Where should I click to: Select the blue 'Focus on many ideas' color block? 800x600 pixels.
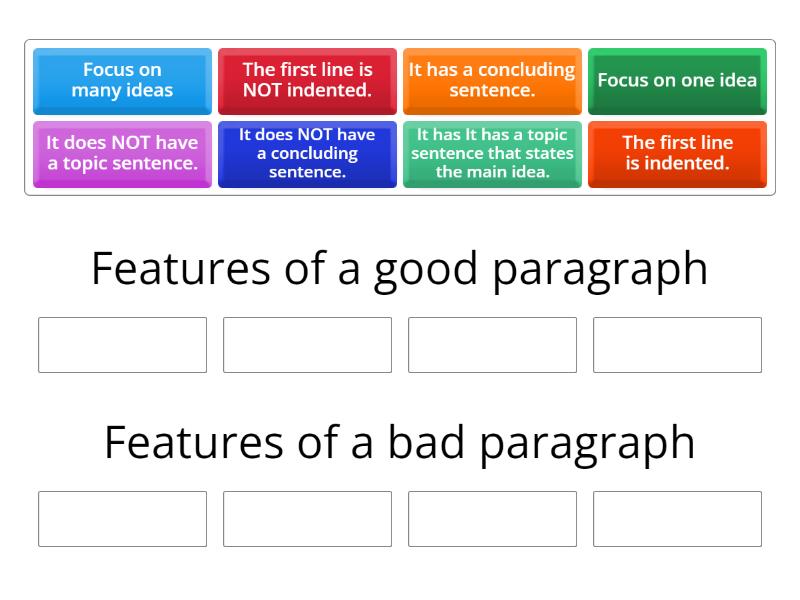(x=122, y=81)
